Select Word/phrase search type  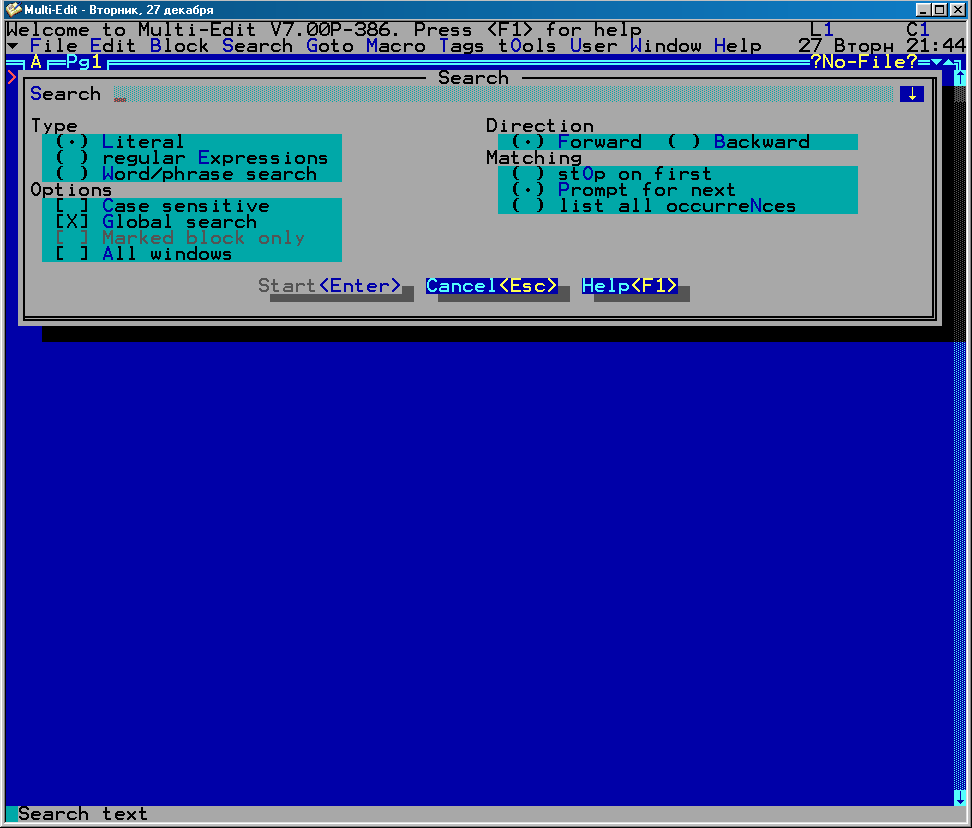186,174
